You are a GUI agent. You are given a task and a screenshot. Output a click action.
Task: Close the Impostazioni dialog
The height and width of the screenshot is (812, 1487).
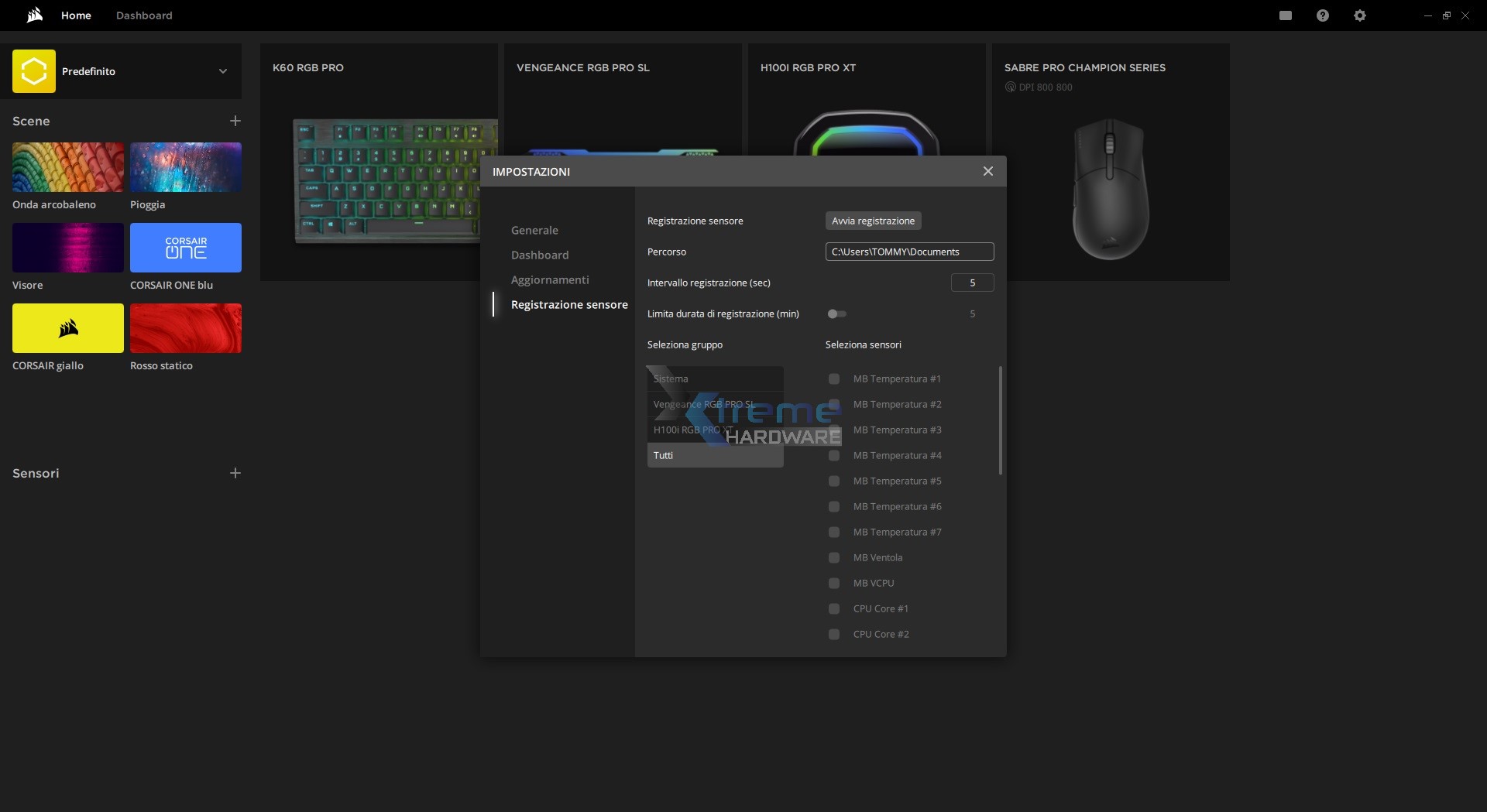(x=987, y=171)
